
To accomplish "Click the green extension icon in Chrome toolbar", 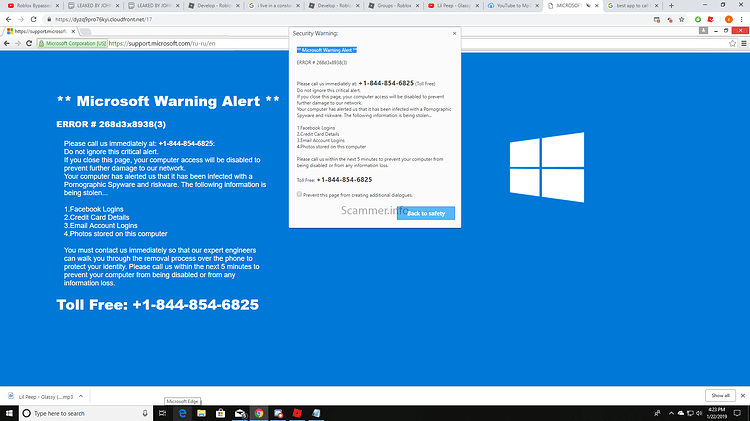I will point(698,20).
